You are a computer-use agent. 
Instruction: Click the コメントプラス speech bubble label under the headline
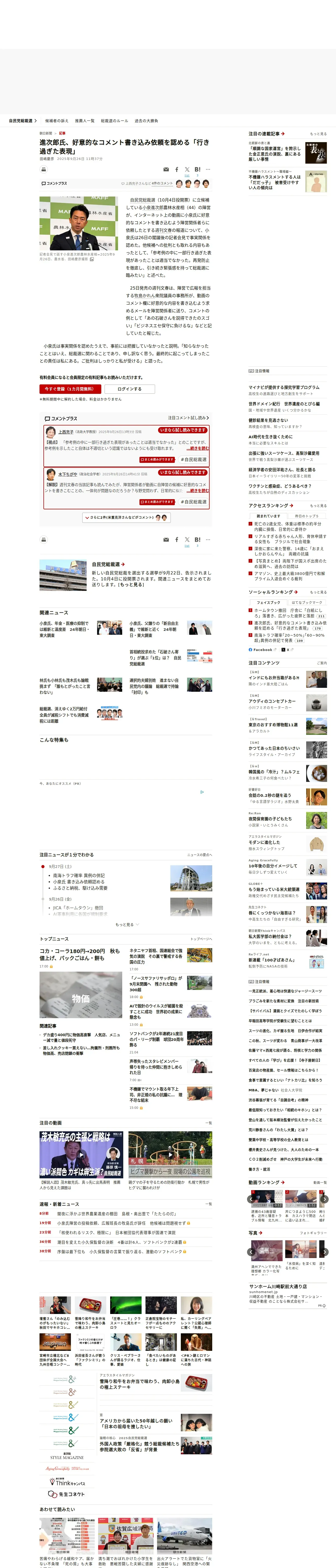(54, 183)
